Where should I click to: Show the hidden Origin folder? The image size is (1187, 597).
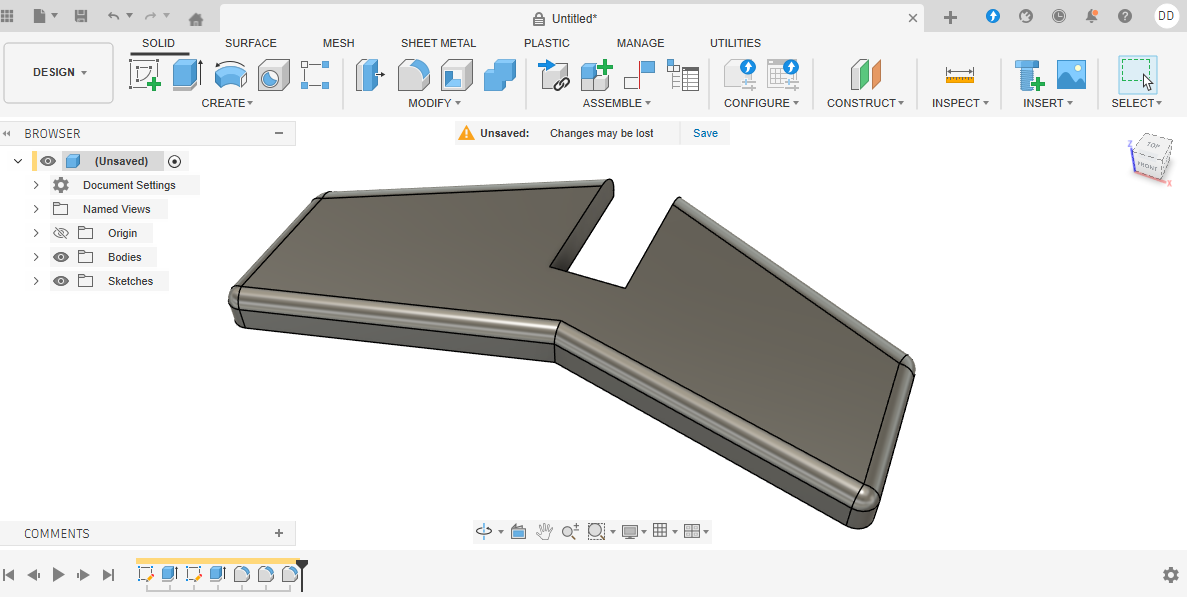tap(61, 233)
